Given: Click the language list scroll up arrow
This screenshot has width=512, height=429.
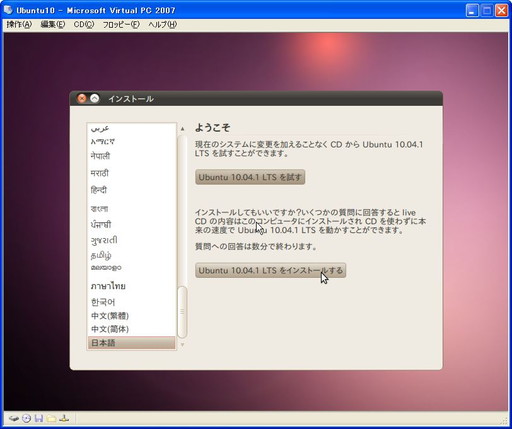Looking at the screenshot, I should (182, 129).
